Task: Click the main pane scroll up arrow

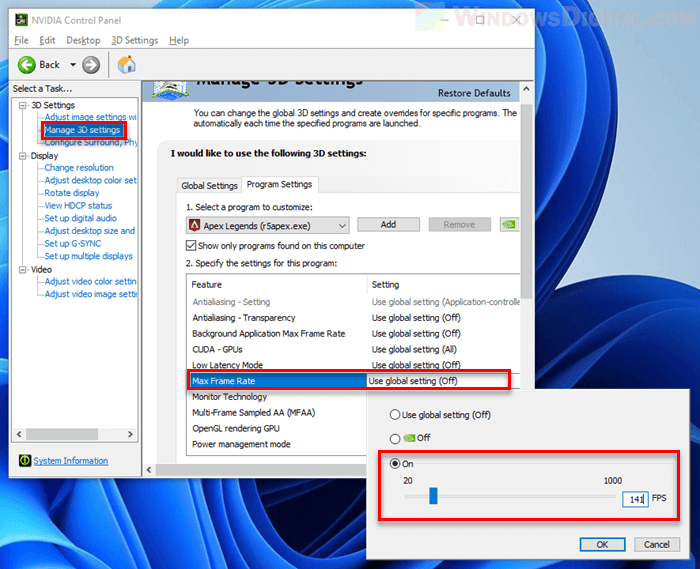Action: [x=526, y=89]
